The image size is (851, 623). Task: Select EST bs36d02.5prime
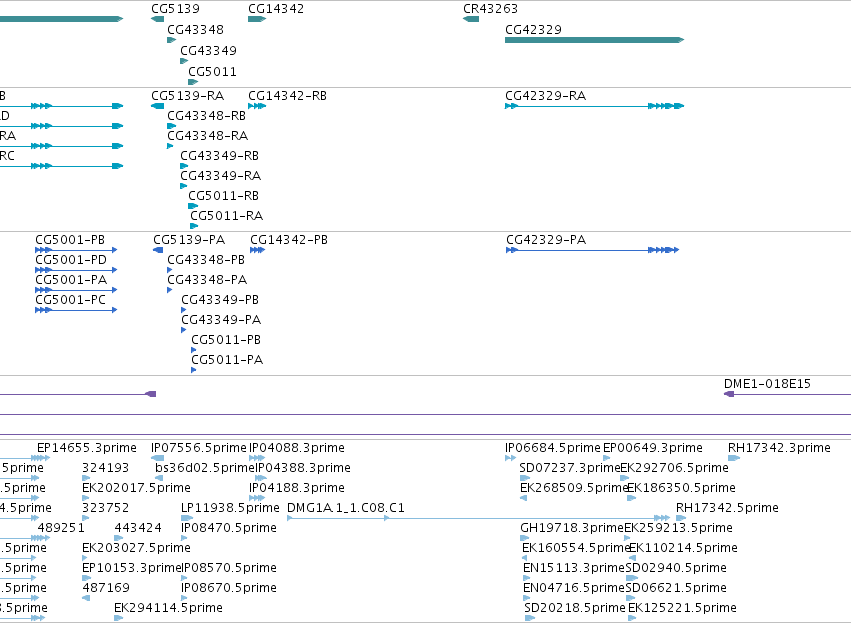[205, 468]
